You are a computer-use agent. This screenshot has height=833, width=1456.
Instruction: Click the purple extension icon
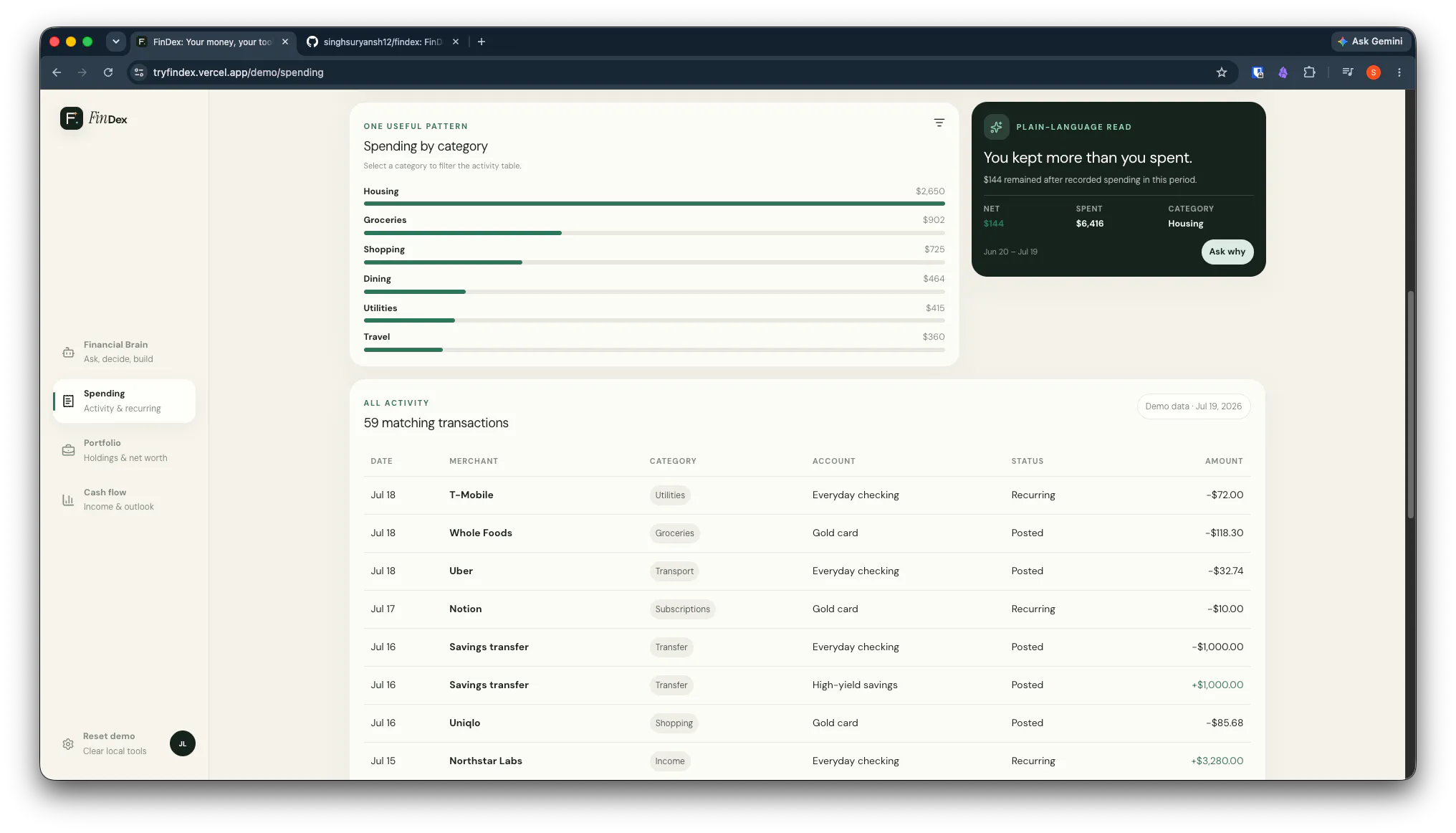pyautogui.click(x=1283, y=72)
